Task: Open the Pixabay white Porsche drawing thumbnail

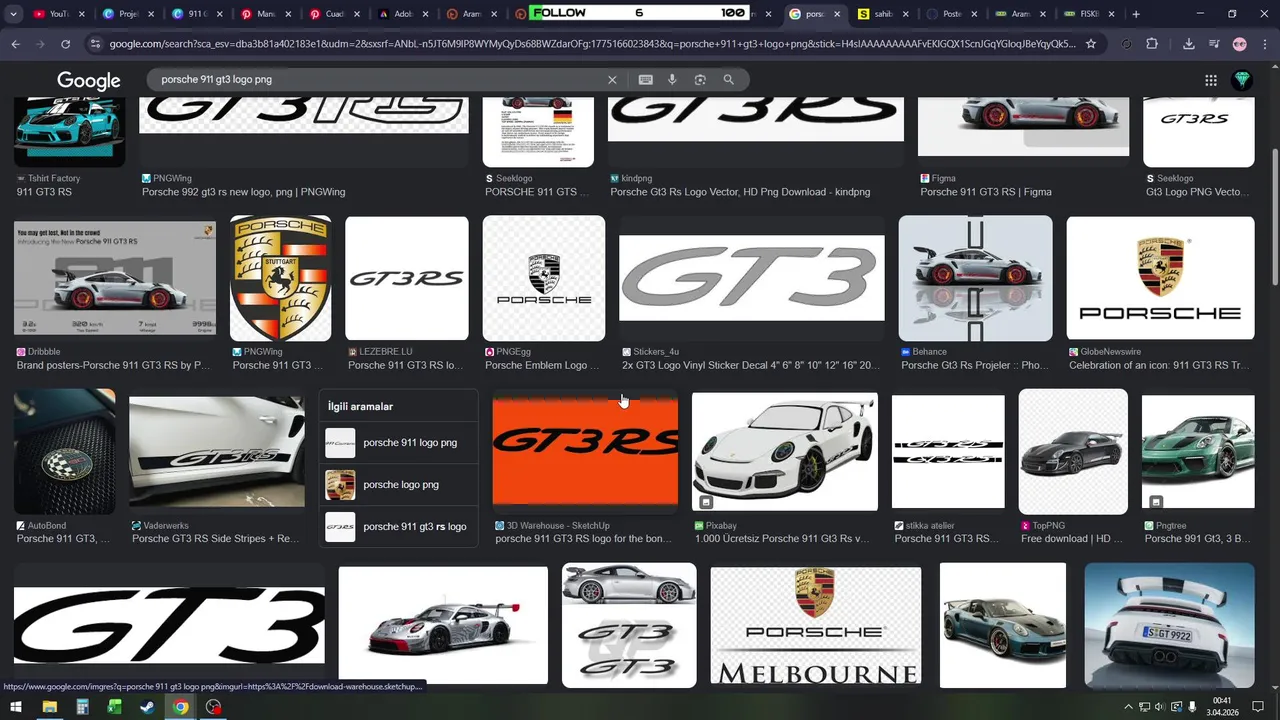Action: (x=785, y=451)
